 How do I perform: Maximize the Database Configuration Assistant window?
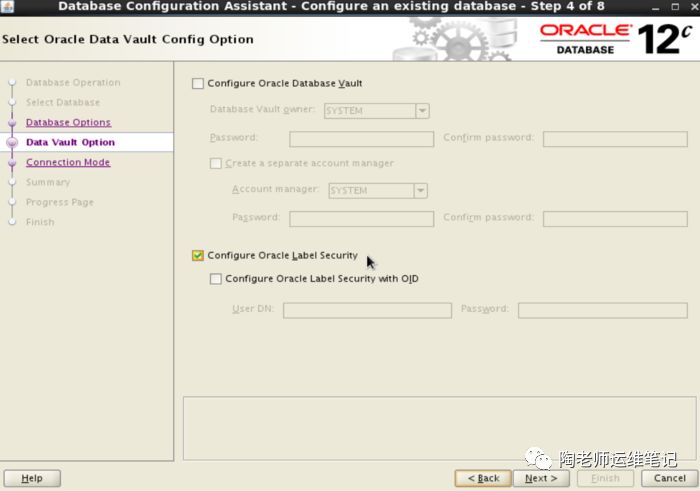[x=675, y=7]
